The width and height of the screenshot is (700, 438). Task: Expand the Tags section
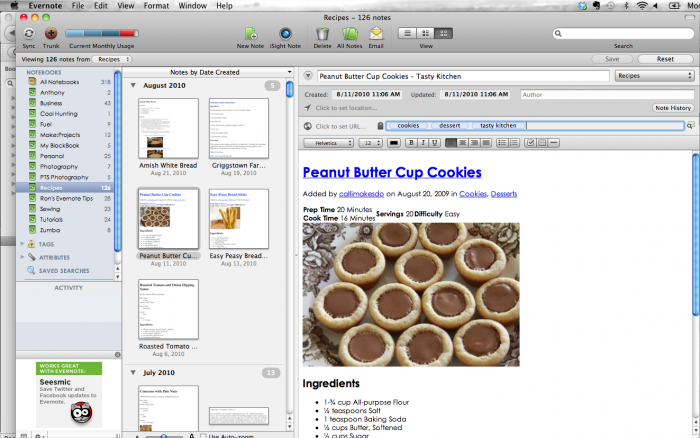(x=22, y=244)
